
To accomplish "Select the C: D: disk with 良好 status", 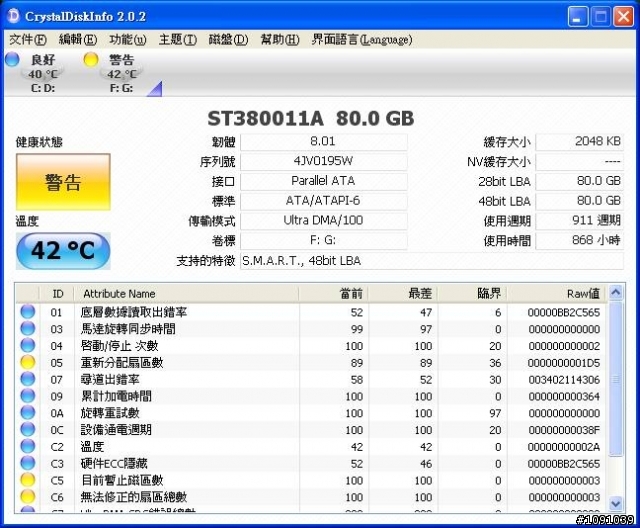I will [42, 73].
